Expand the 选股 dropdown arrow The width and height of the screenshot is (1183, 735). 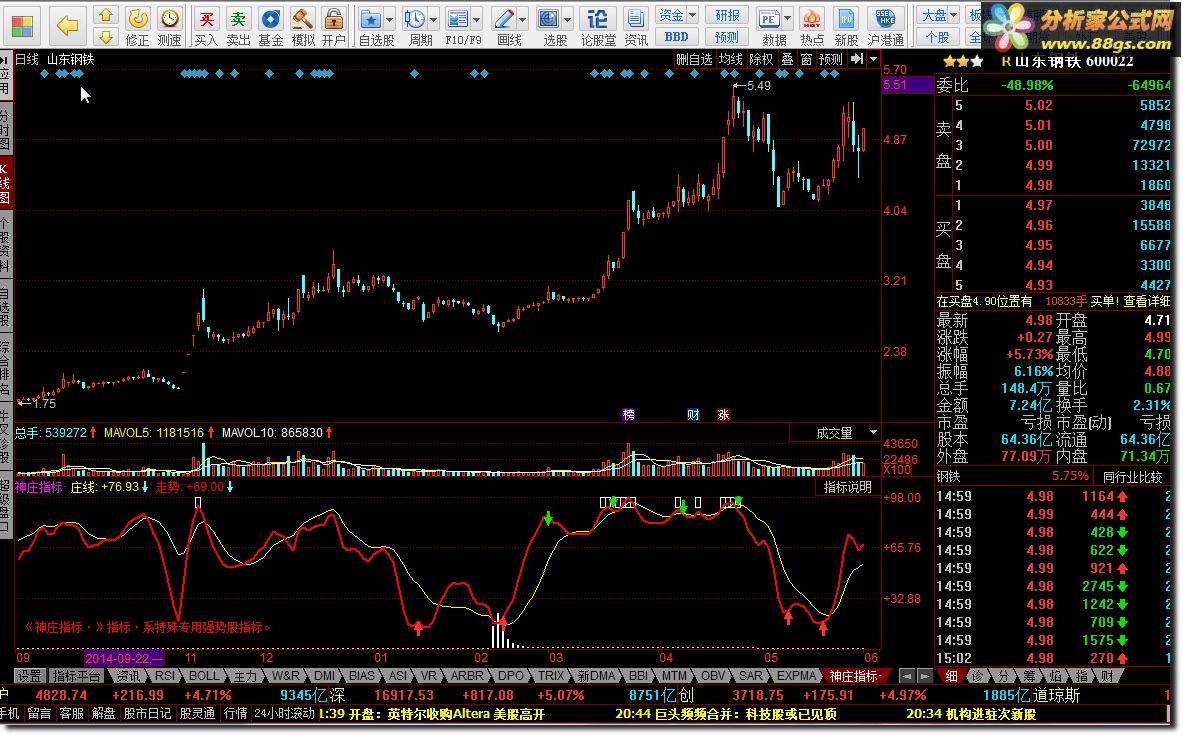[x=568, y=19]
